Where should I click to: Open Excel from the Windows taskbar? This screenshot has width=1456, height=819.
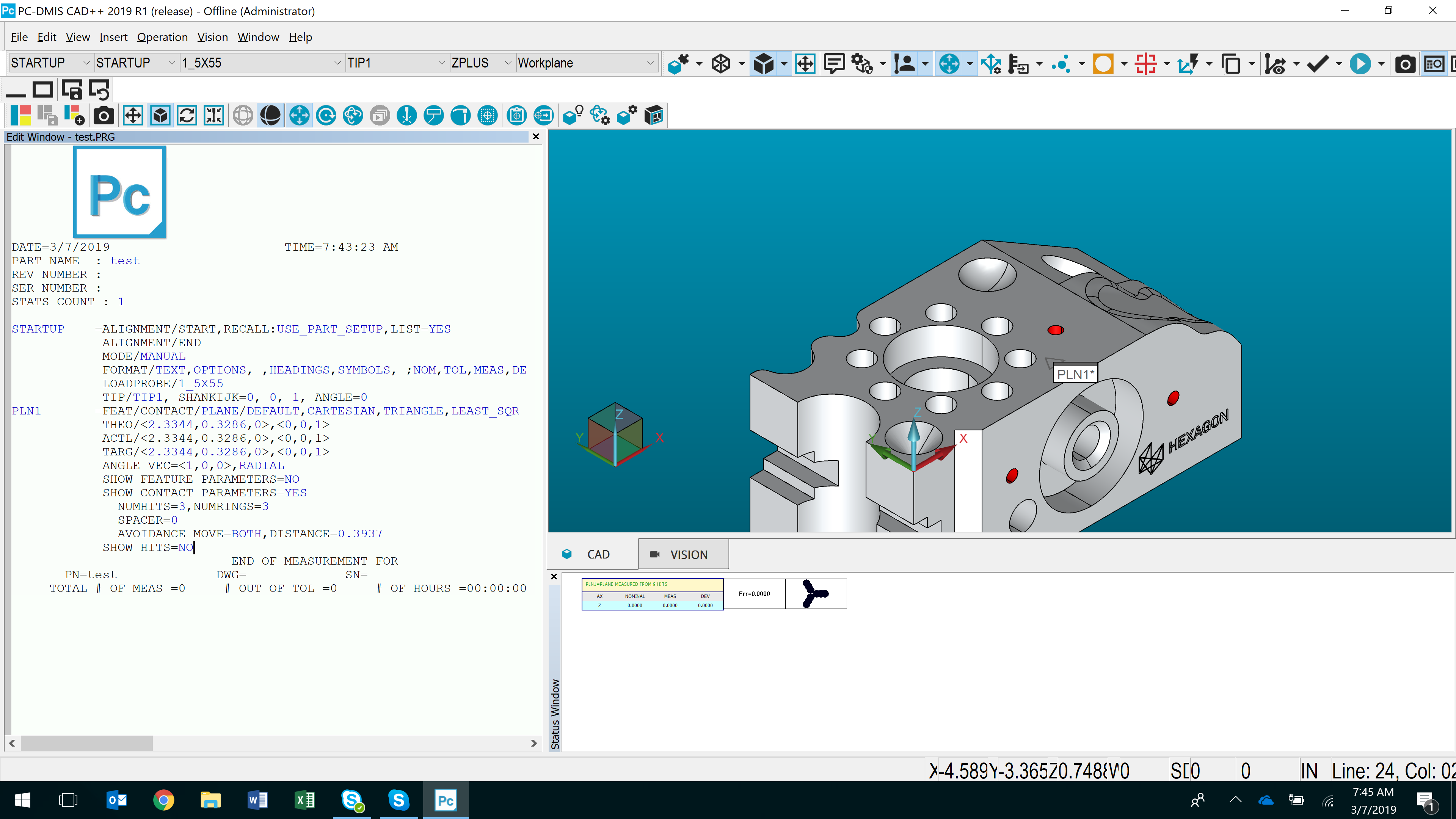pyautogui.click(x=304, y=800)
